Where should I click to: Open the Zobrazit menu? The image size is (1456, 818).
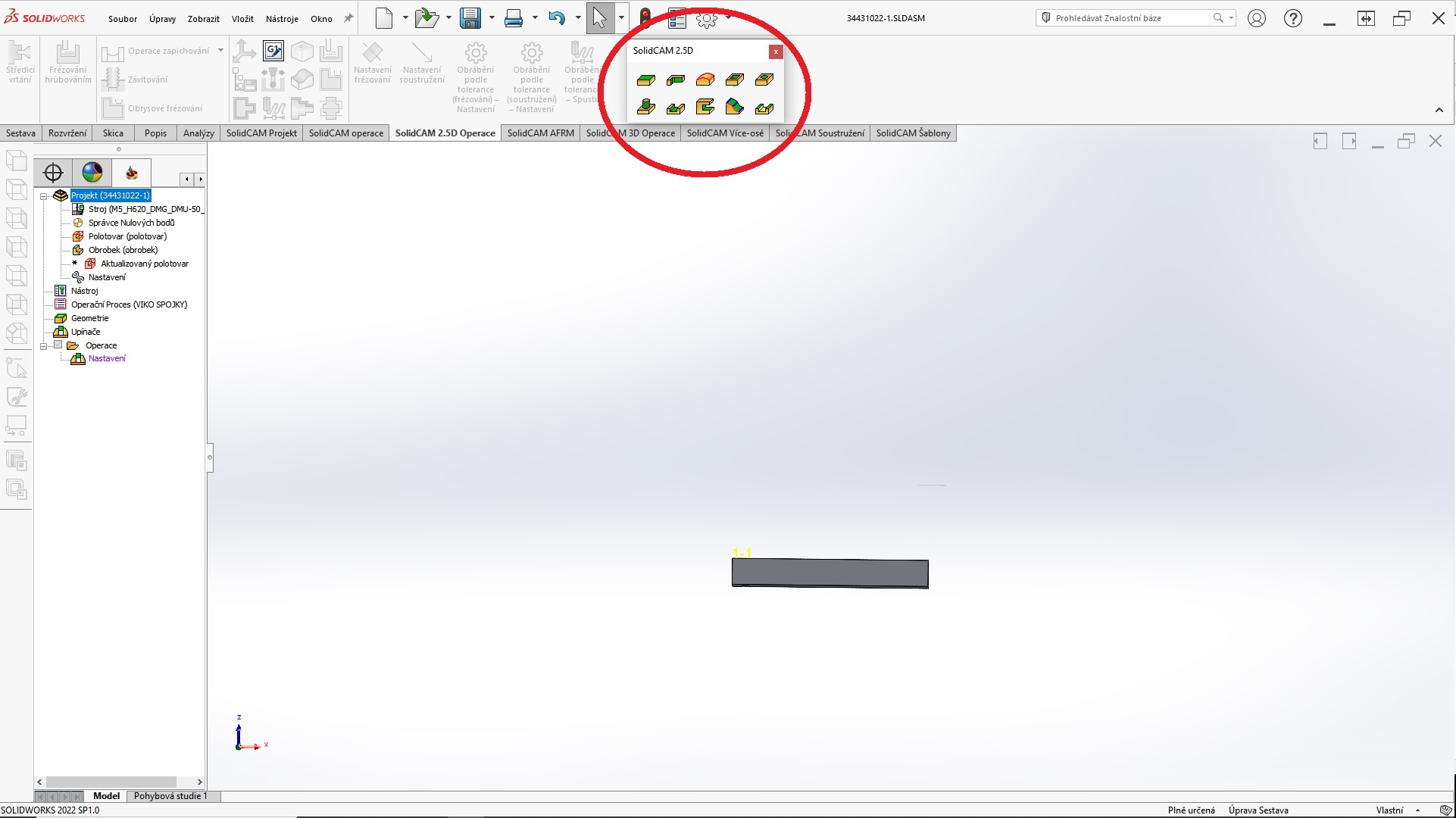(x=203, y=19)
